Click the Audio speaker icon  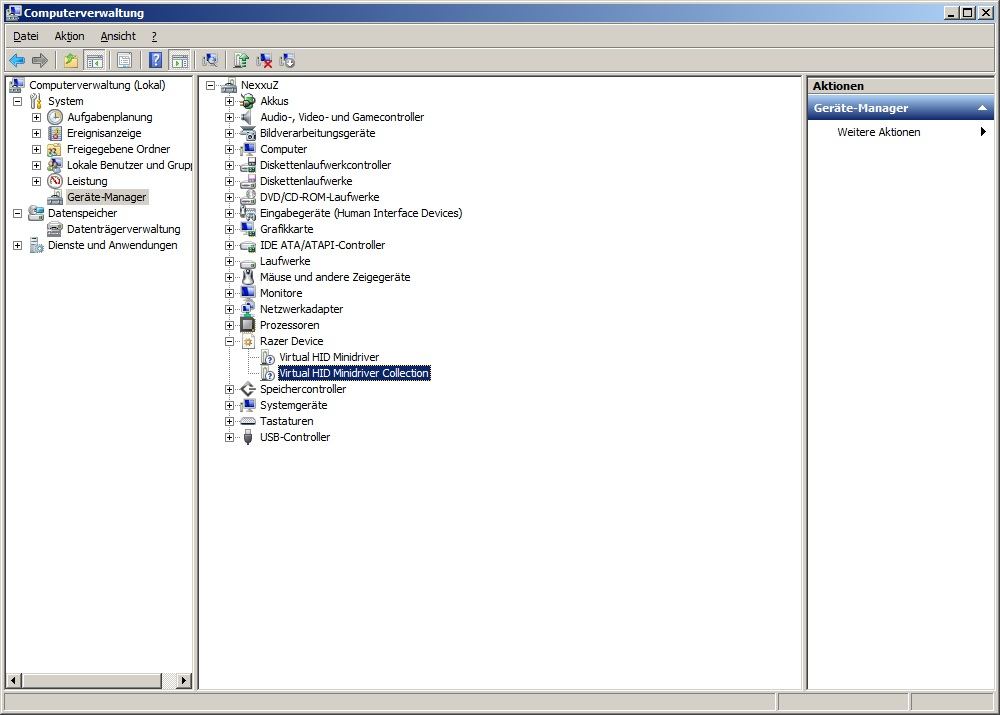coord(247,117)
